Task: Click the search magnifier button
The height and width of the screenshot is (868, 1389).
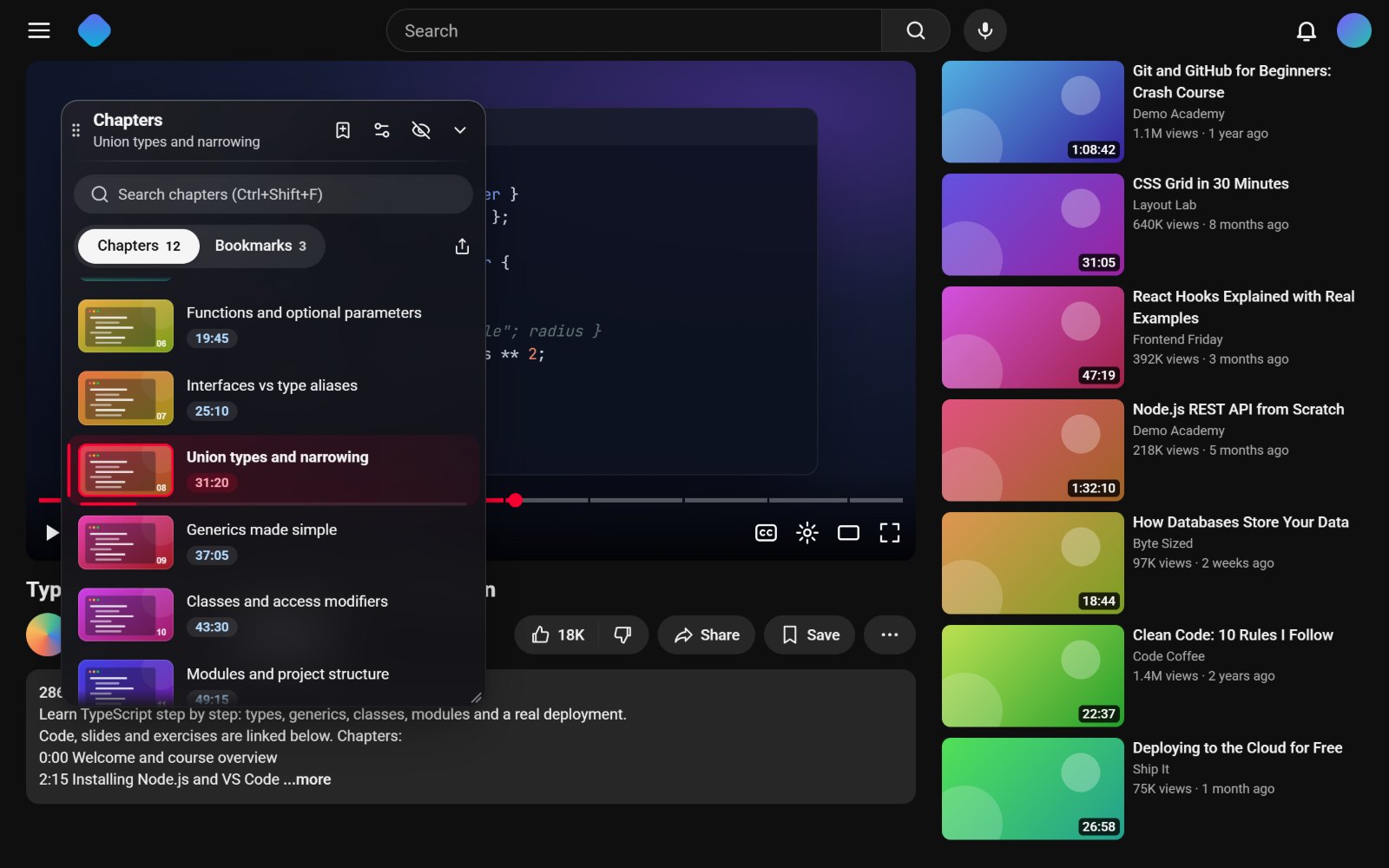Action: coord(916,30)
